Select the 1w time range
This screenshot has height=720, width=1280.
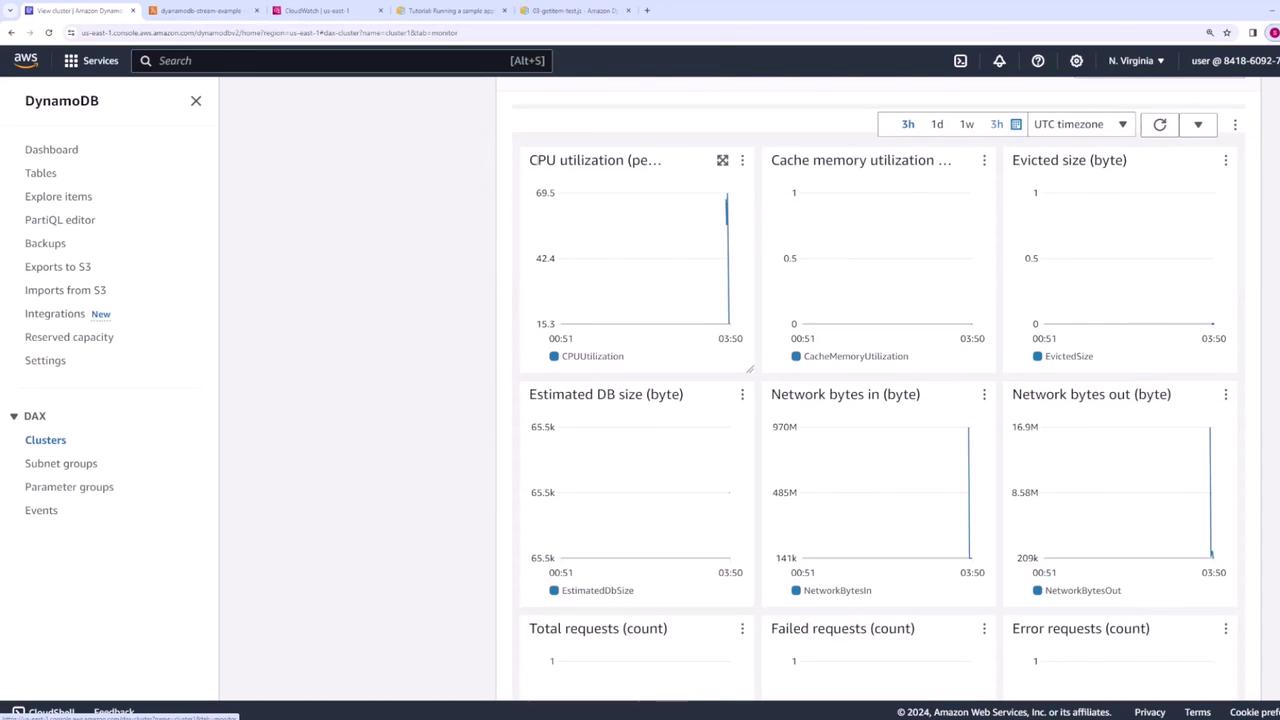pyautogui.click(x=967, y=125)
